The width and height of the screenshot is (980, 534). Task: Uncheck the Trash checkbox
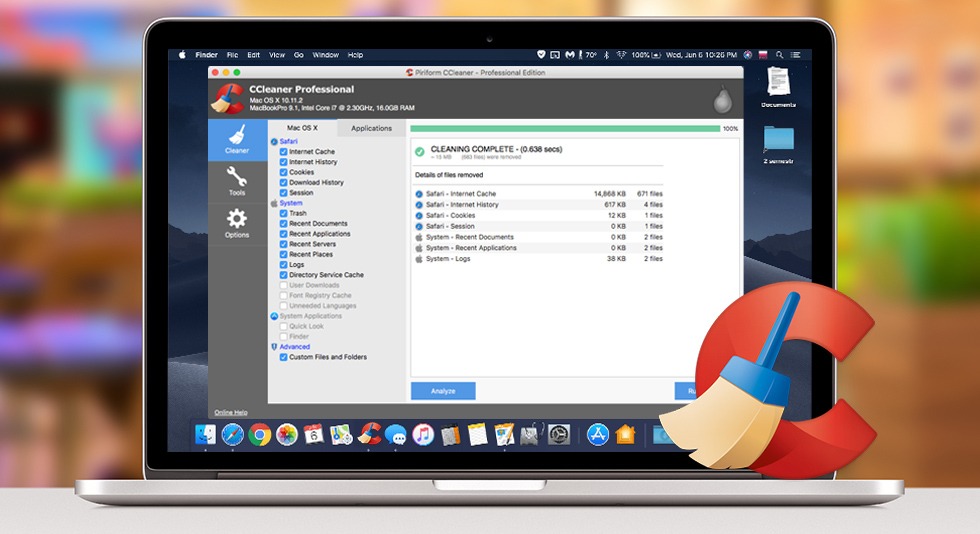tap(283, 213)
